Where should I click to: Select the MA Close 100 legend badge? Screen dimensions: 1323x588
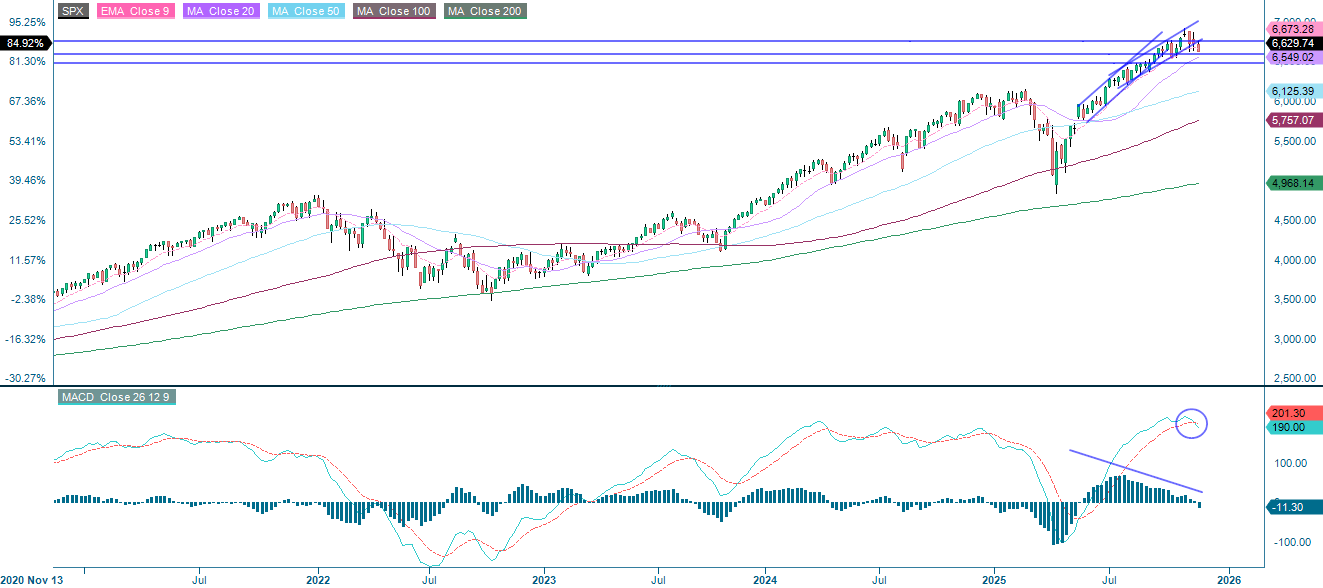click(393, 12)
